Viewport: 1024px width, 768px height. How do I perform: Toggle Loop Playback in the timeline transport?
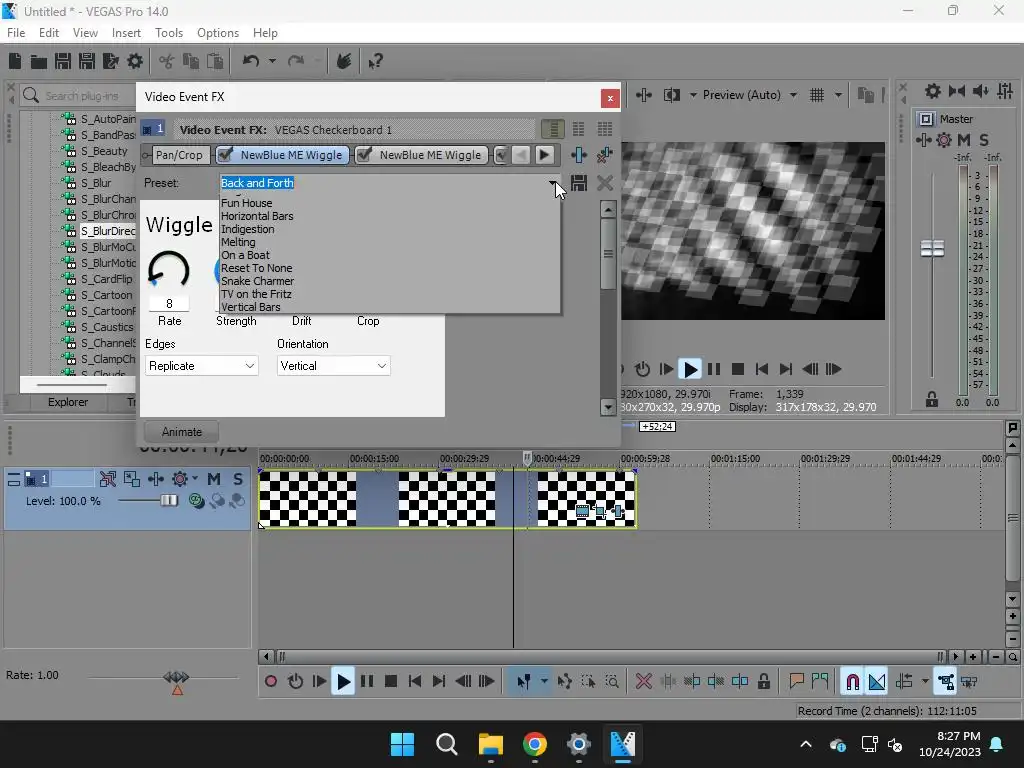[295, 682]
